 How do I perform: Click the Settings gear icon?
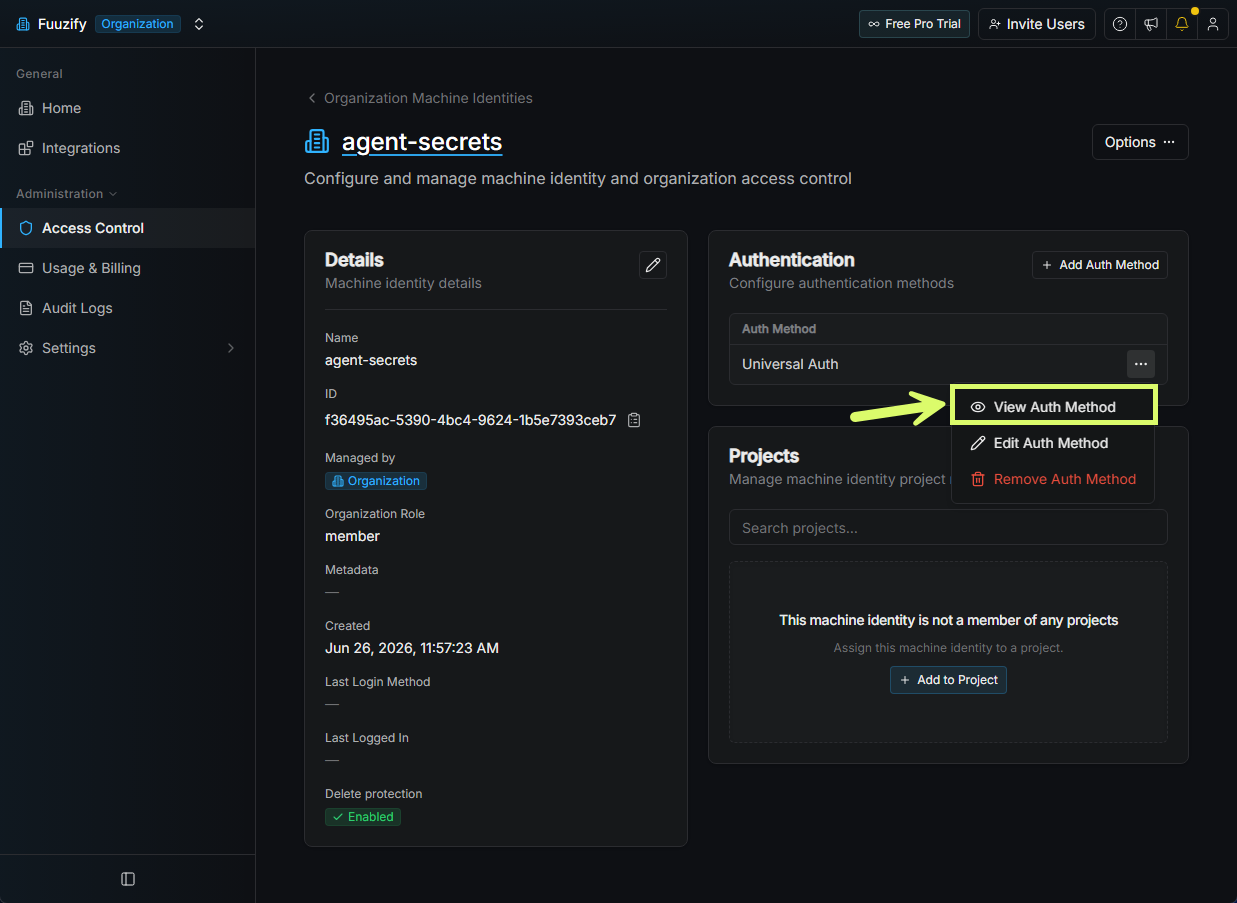click(x=26, y=348)
